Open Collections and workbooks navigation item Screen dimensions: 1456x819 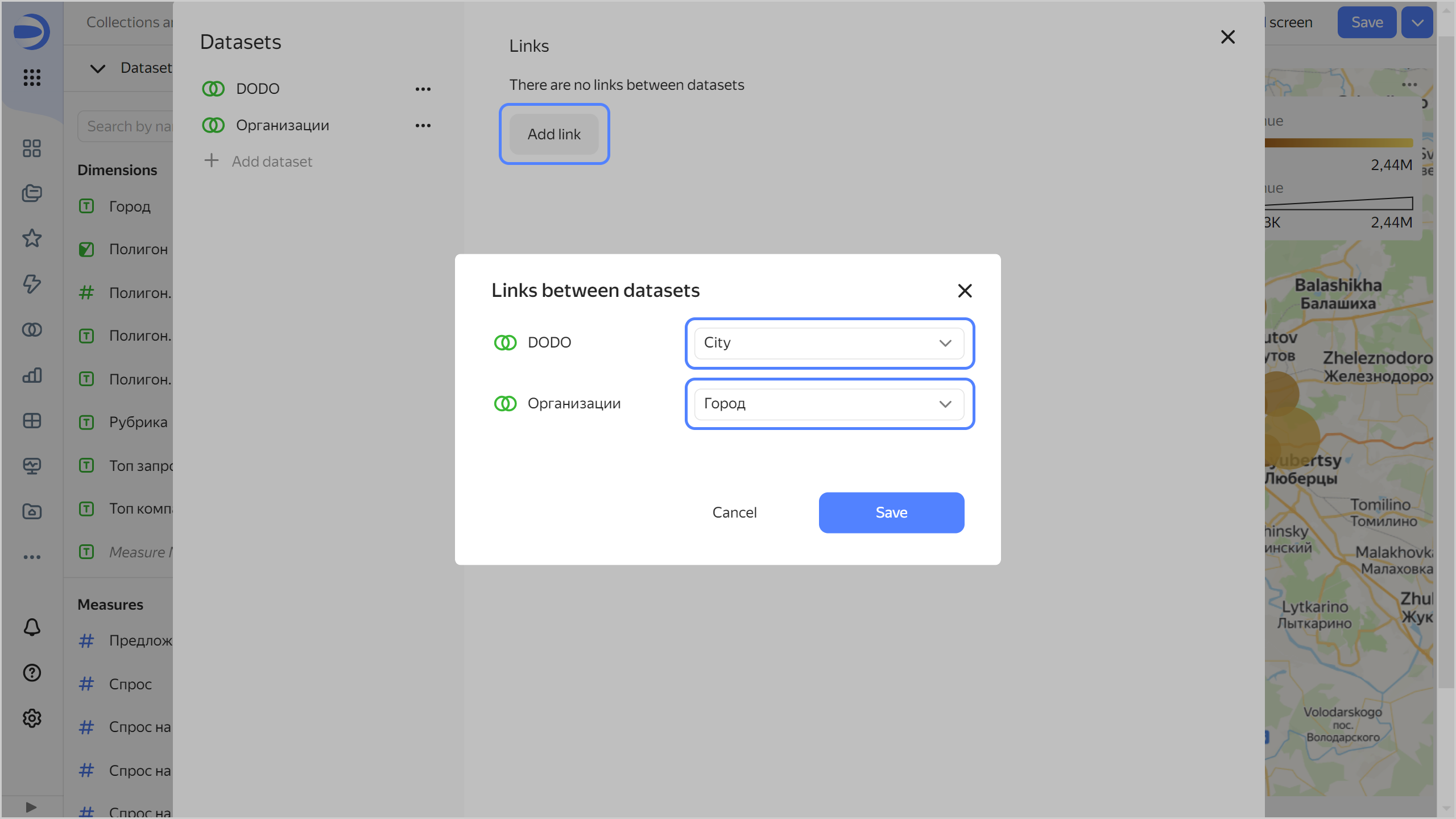click(x=126, y=22)
